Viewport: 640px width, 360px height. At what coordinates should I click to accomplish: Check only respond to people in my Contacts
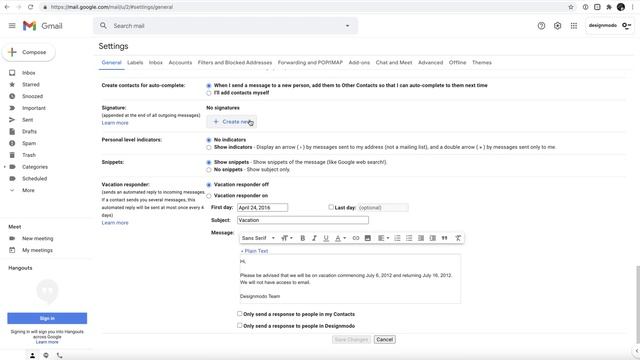pyautogui.click(x=240, y=313)
